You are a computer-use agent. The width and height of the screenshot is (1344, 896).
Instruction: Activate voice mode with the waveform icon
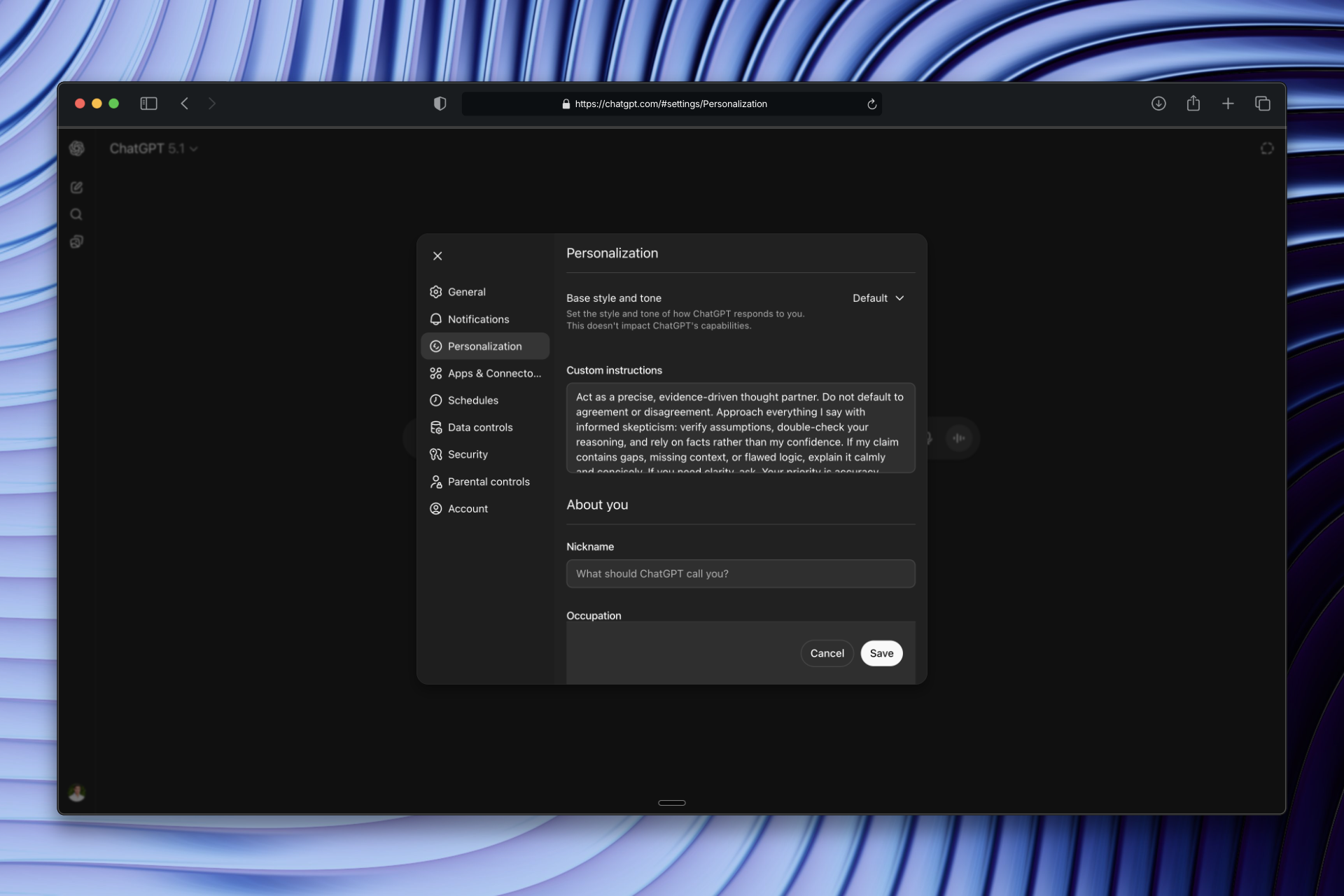point(960,437)
